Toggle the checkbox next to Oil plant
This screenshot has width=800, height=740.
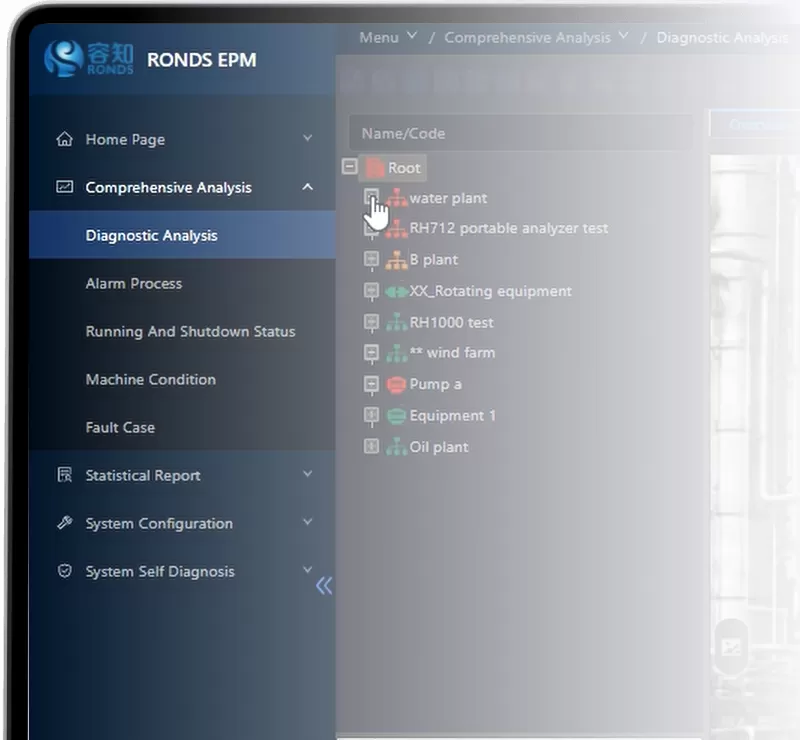tap(371, 447)
